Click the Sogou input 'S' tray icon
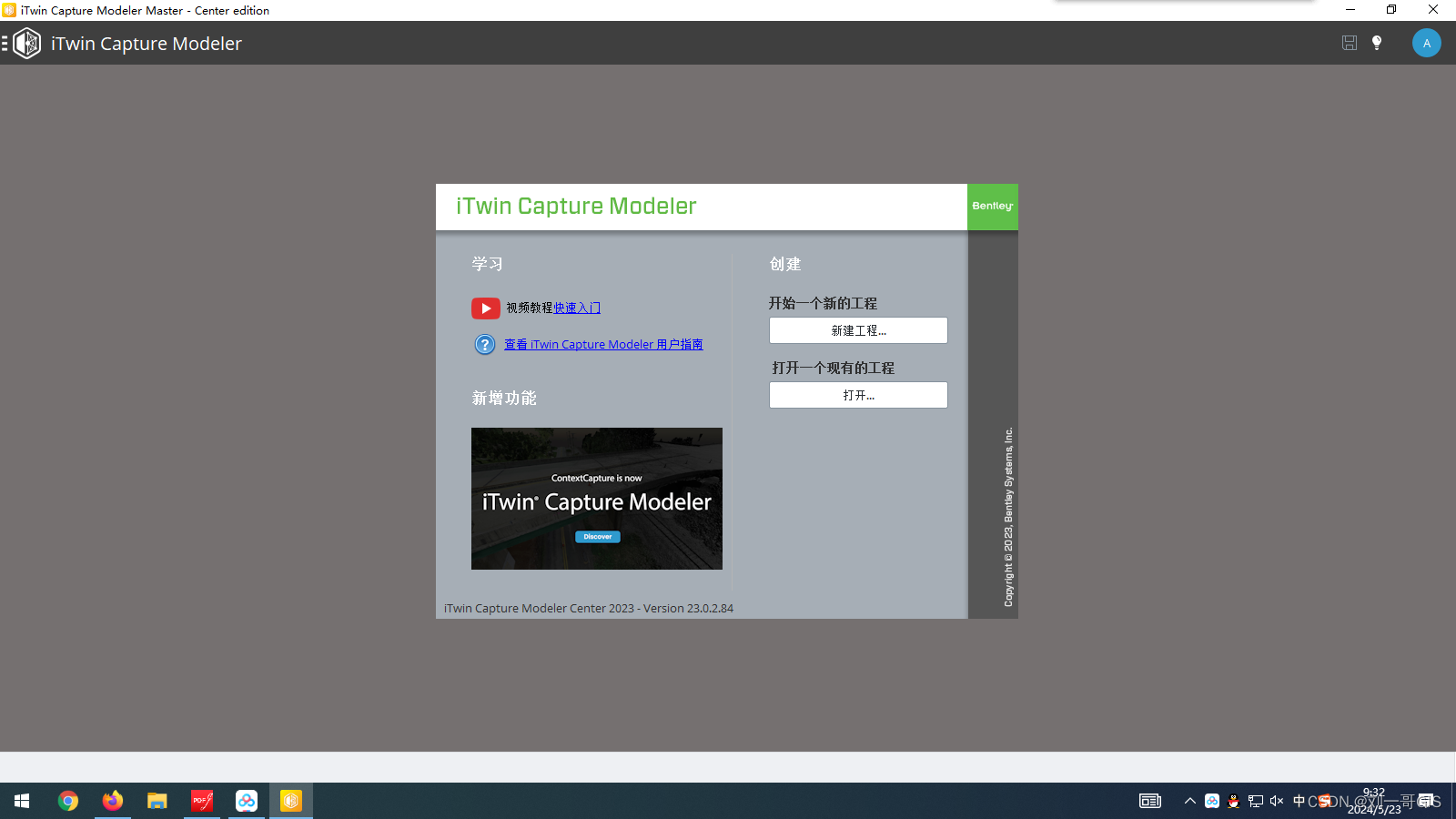 coord(1325,801)
